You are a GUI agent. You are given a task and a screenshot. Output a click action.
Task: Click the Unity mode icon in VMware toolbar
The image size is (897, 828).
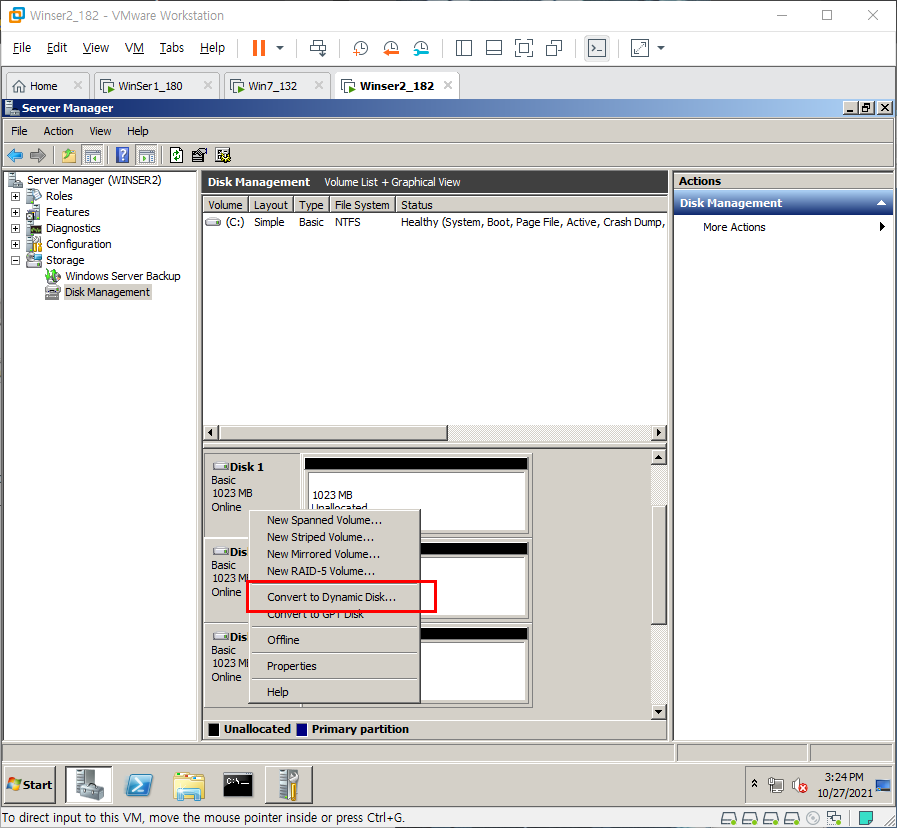pos(554,48)
